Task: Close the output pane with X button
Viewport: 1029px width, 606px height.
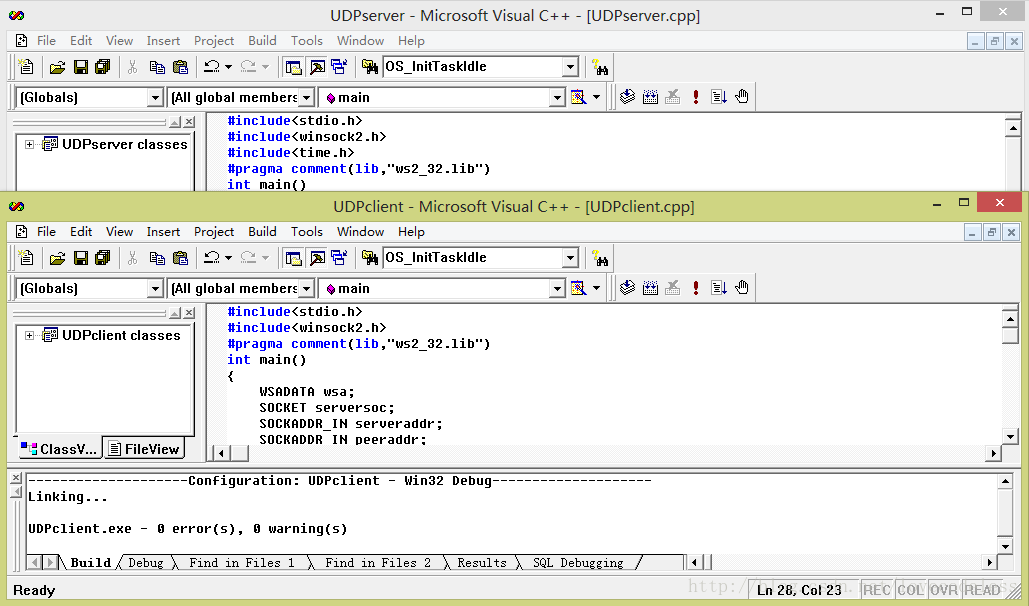Action: 16,478
